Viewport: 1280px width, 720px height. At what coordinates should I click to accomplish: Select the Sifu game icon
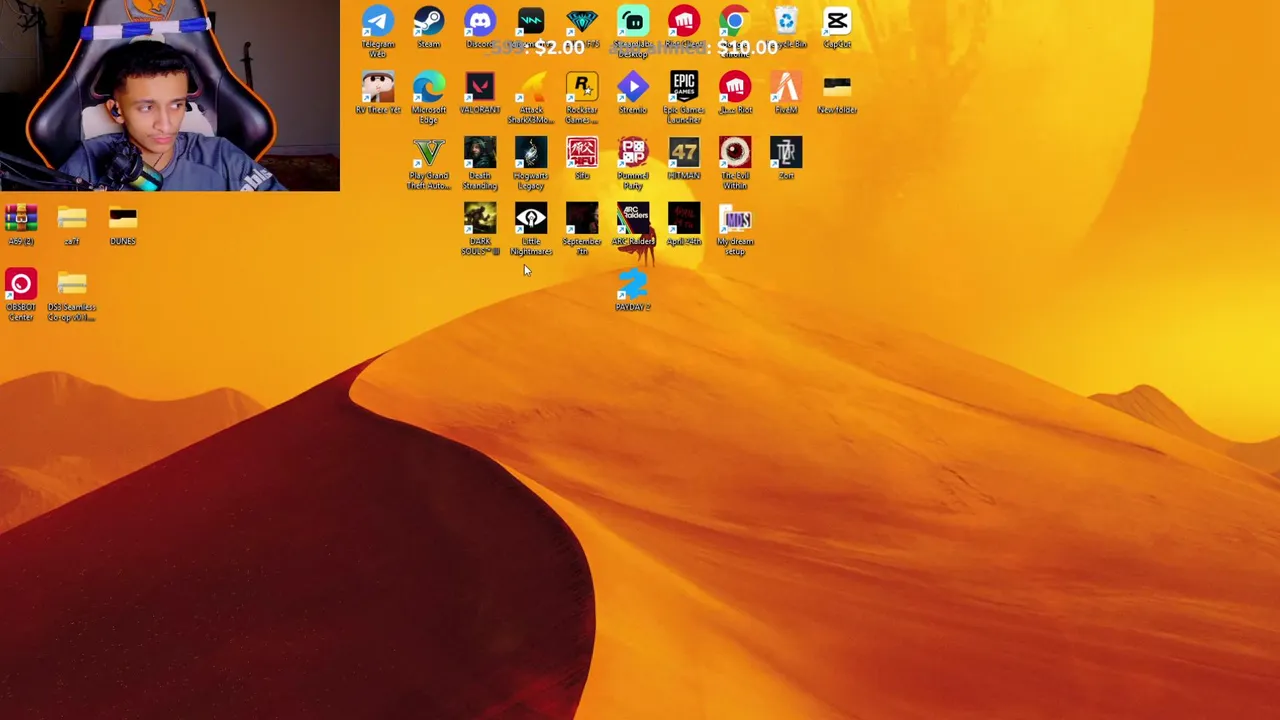[582, 158]
